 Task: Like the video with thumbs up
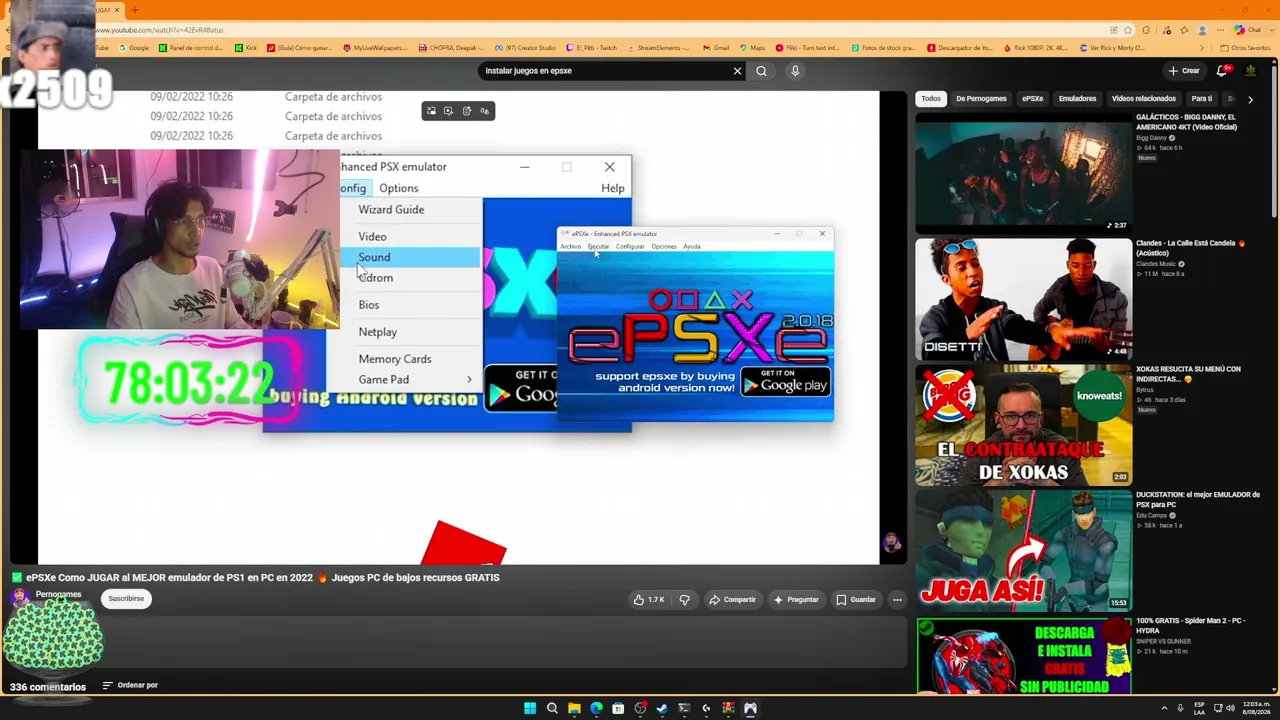tap(649, 600)
